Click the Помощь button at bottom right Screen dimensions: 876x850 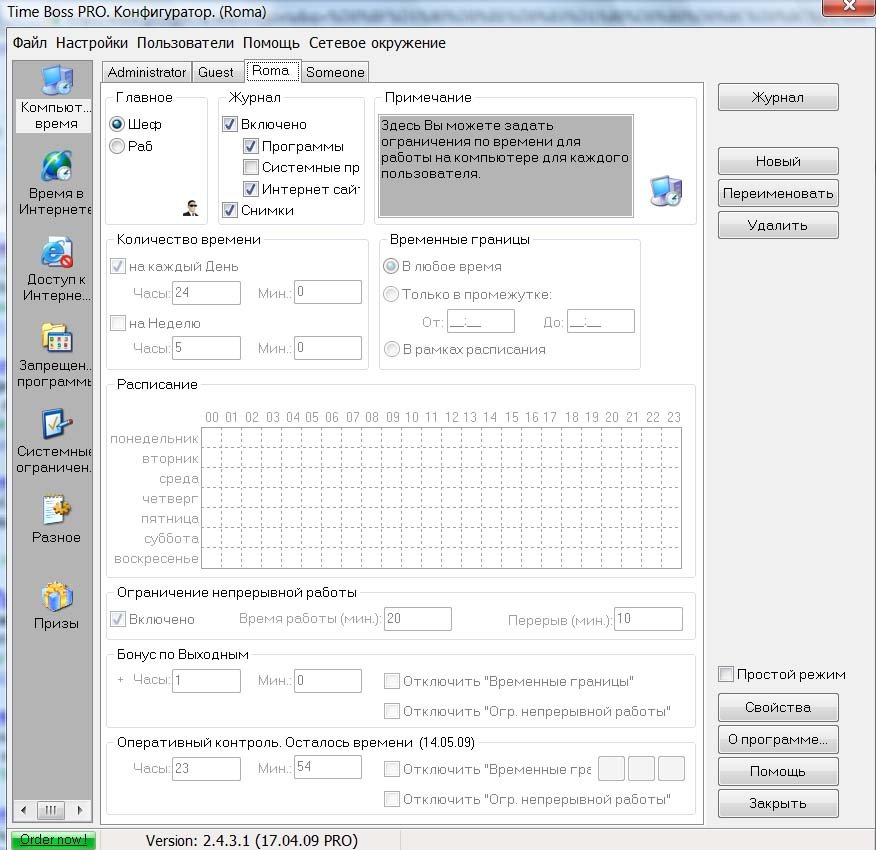pos(778,771)
